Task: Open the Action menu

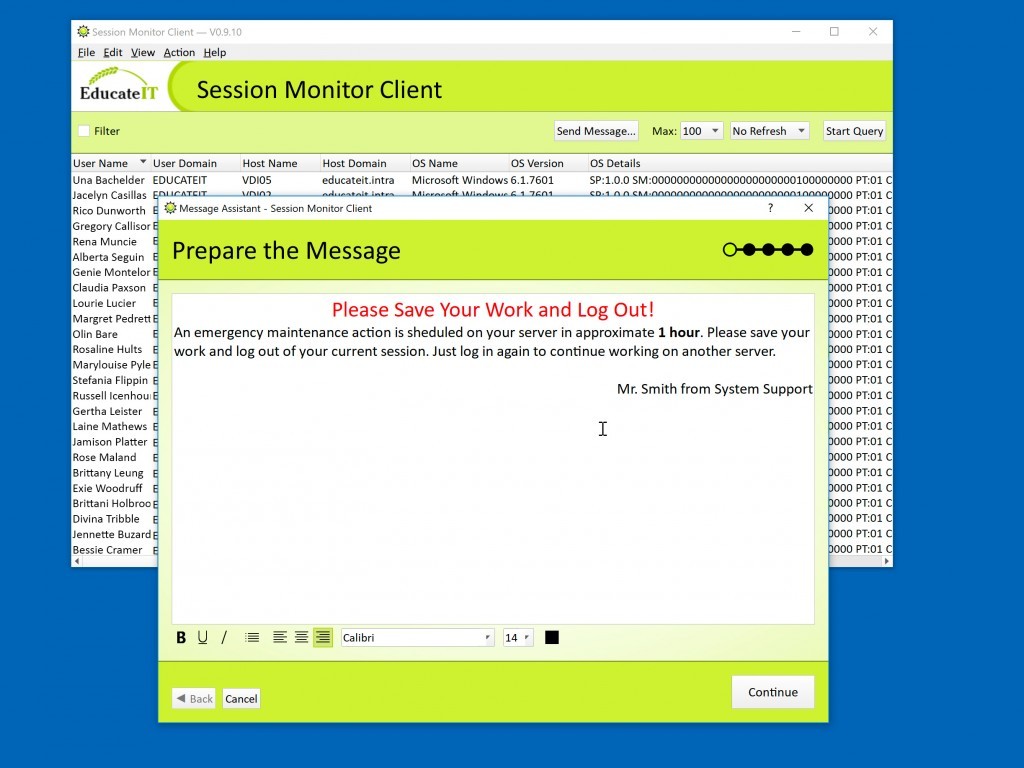Action: (x=179, y=52)
